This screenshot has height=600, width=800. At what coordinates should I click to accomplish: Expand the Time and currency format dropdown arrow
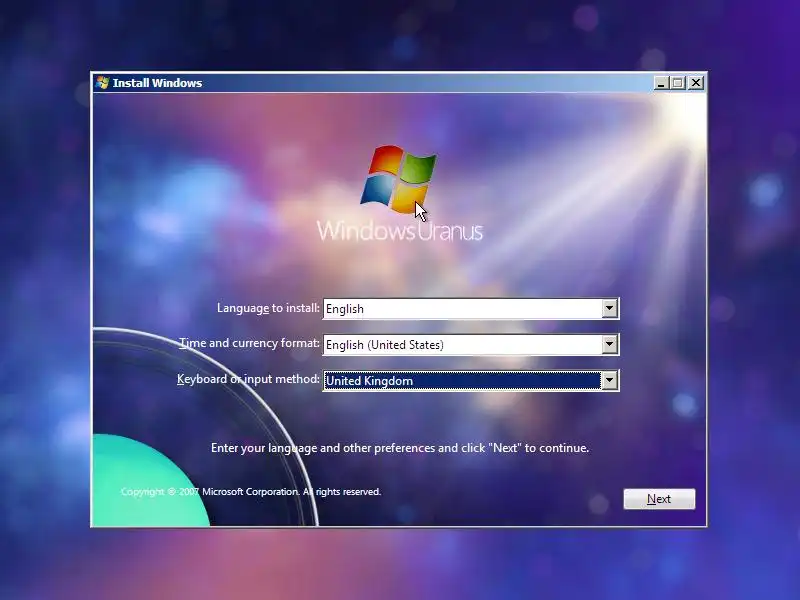(x=609, y=344)
